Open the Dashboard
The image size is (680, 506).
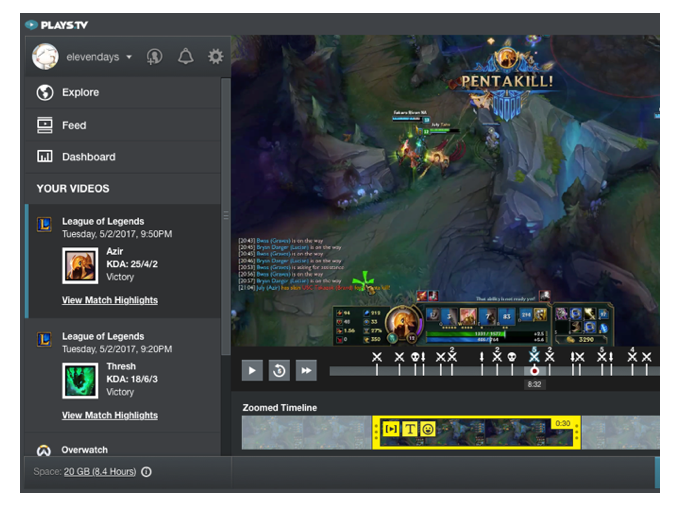pyautogui.click(x=88, y=157)
